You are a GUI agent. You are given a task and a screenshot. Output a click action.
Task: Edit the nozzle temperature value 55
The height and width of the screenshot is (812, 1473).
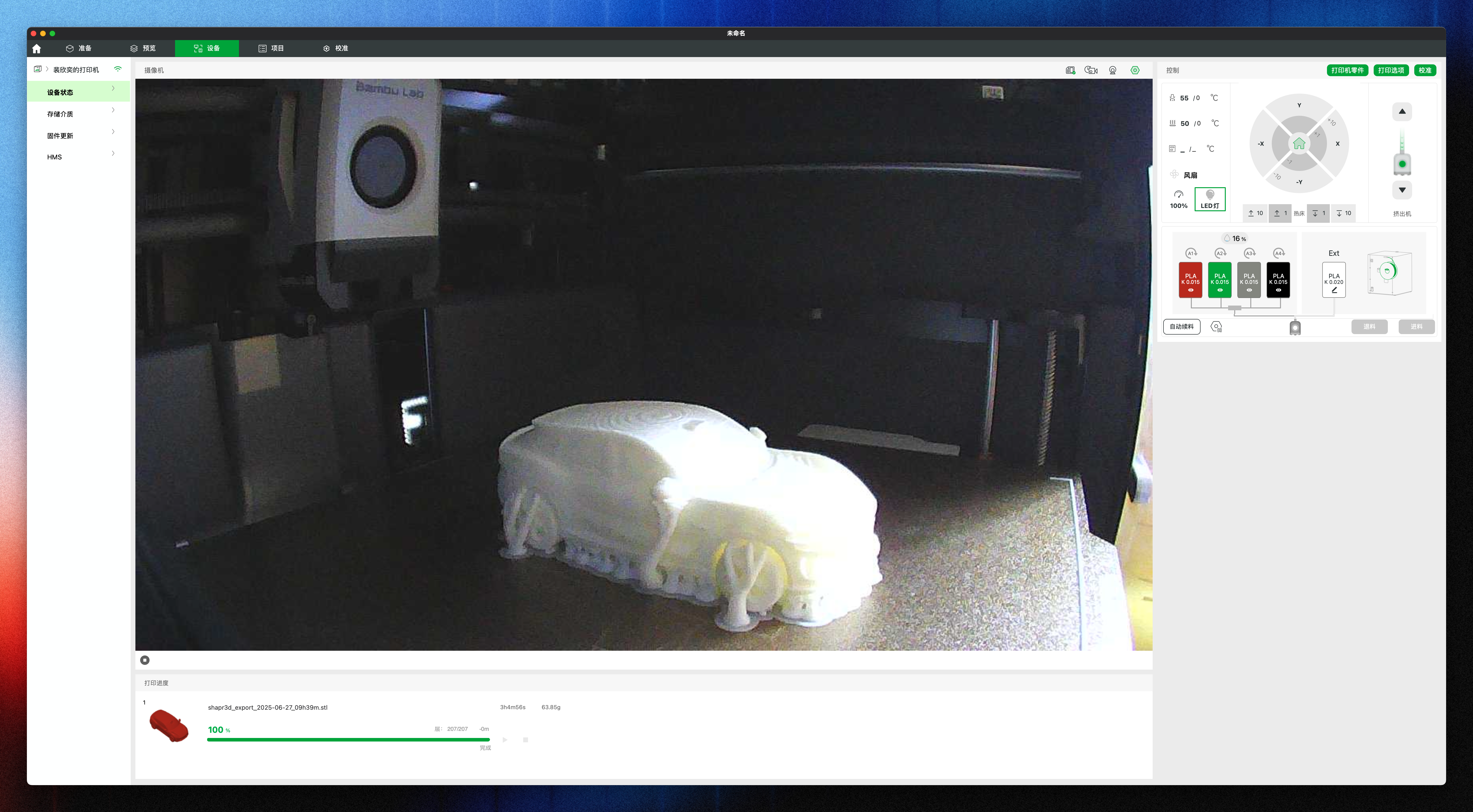(1184, 98)
